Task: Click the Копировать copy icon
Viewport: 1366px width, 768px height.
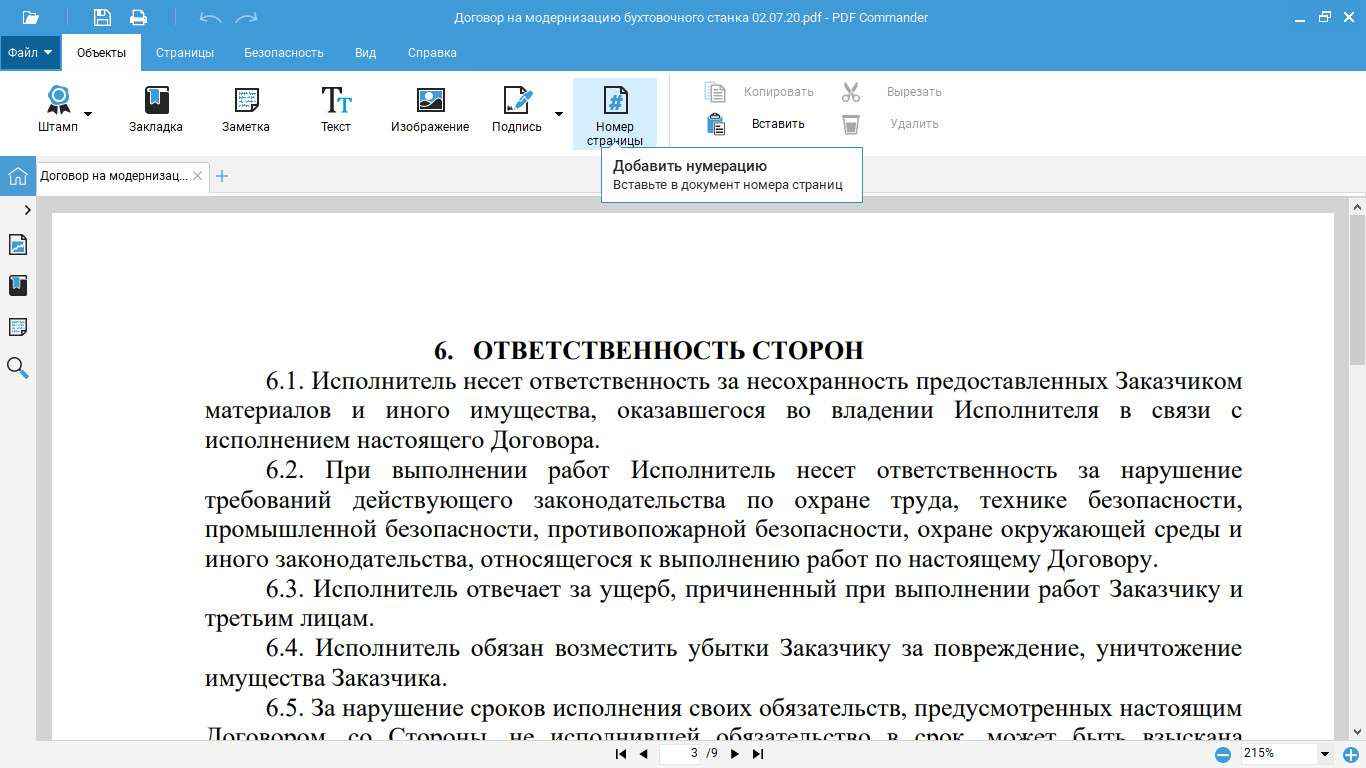Action: click(715, 92)
